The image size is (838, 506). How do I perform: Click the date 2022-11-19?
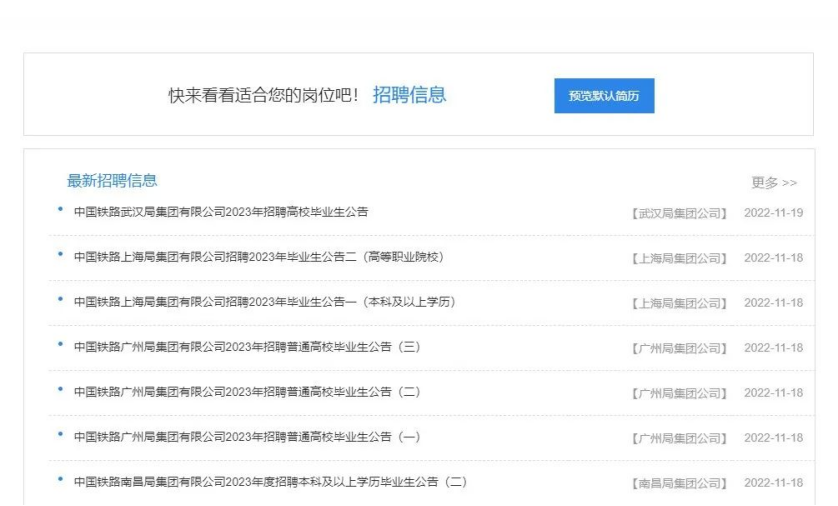(x=773, y=213)
